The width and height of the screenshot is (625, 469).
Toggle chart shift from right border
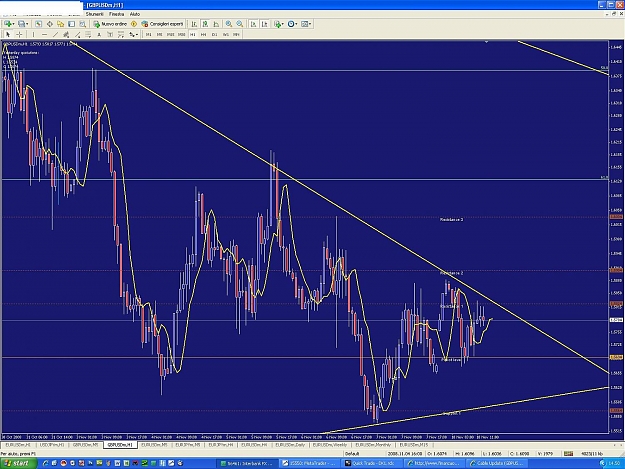tap(265, 24)
